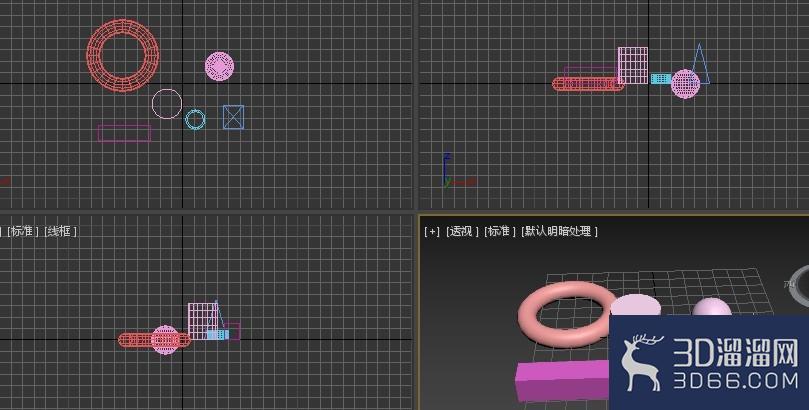
Task: Select the pink sphere in the left viewport
Action: click(165, 340)
